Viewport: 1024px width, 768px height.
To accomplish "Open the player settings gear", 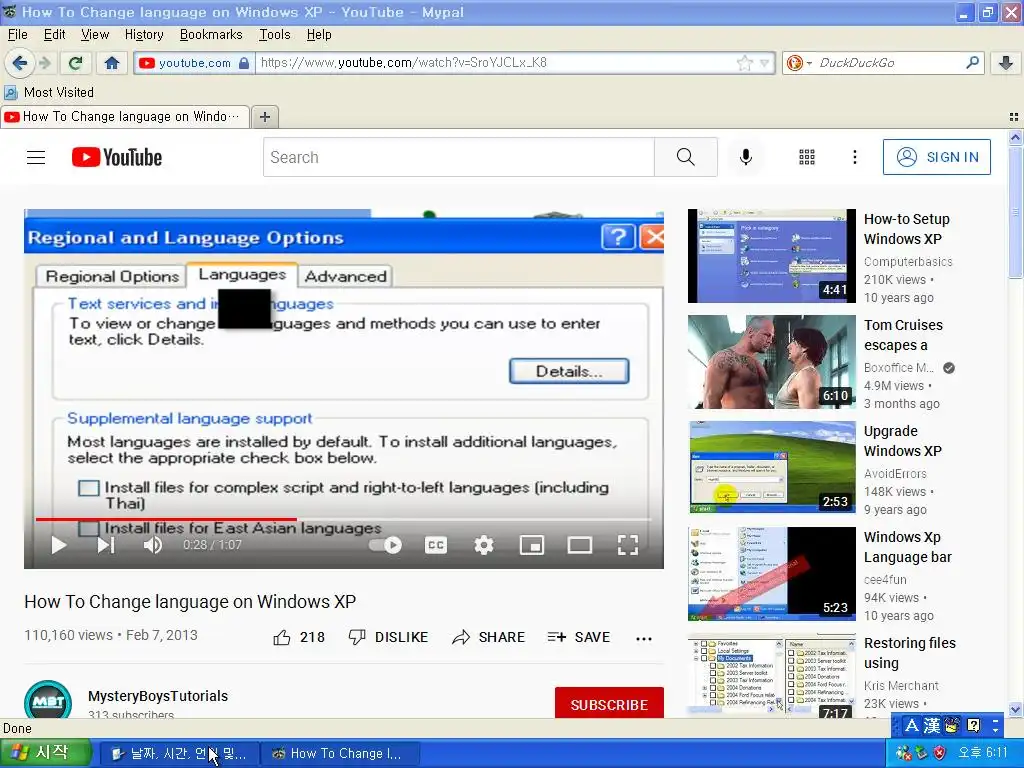I will click(x=483, y=545).
